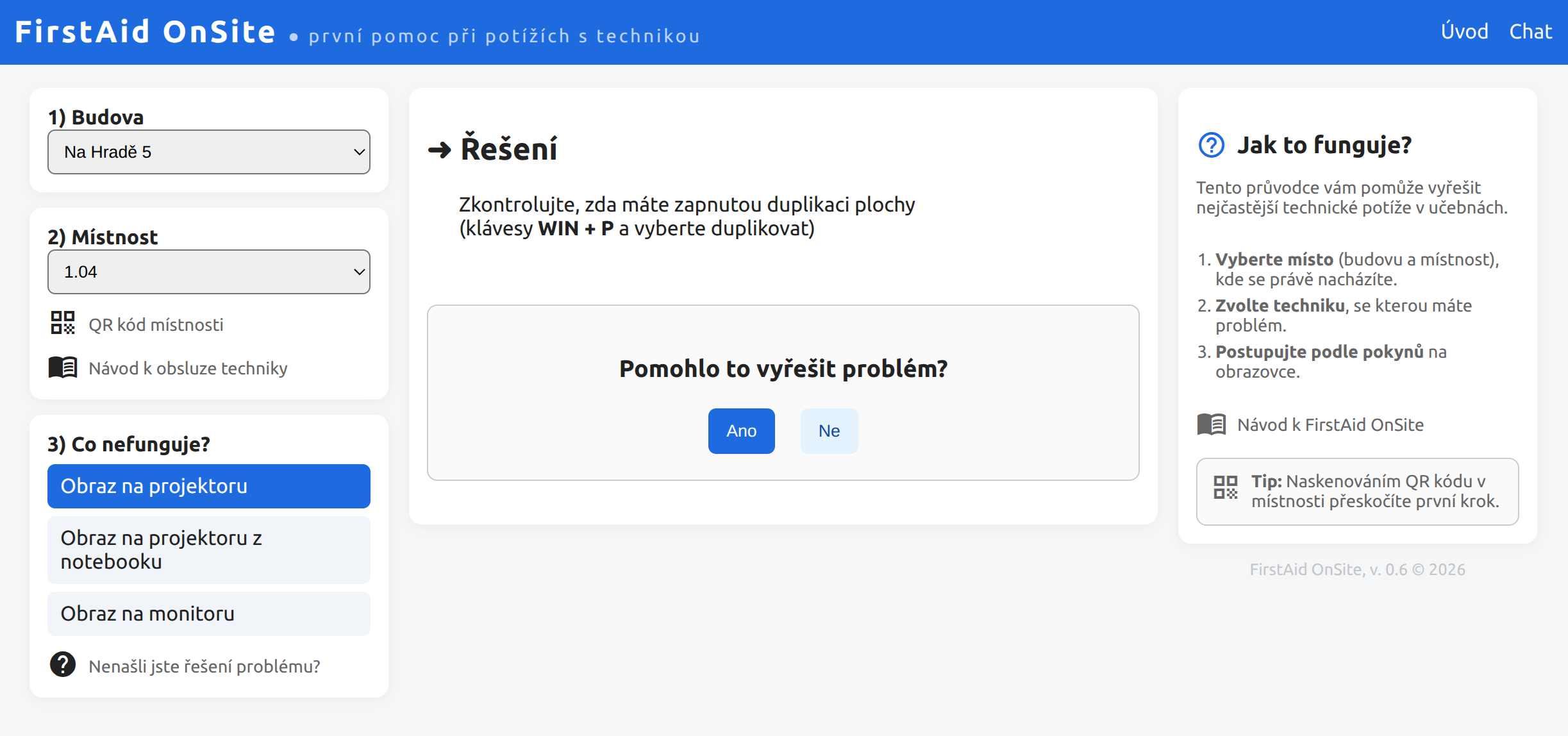Screen dimensions: 1568x736
Task: Click Nenašli jste řešení problému link
Action: pyautogui.click(x=204, y=667)
